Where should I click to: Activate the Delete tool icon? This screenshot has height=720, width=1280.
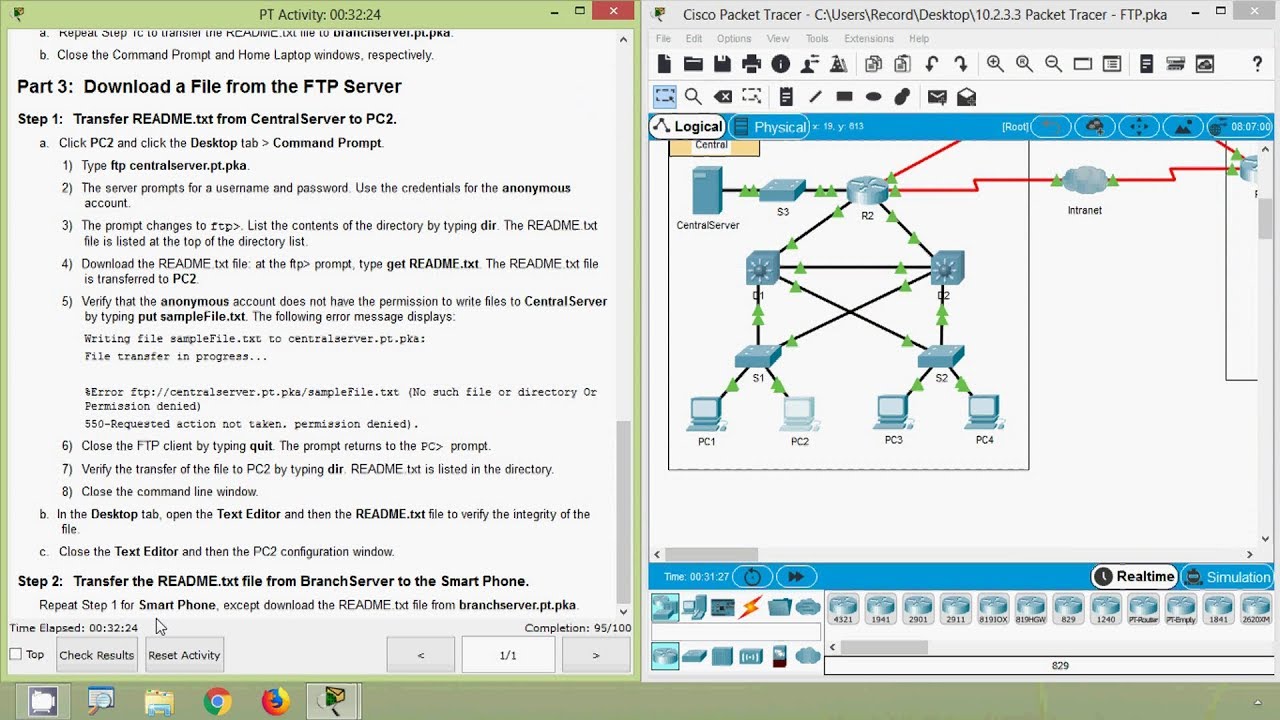click(x=722, y=97)
